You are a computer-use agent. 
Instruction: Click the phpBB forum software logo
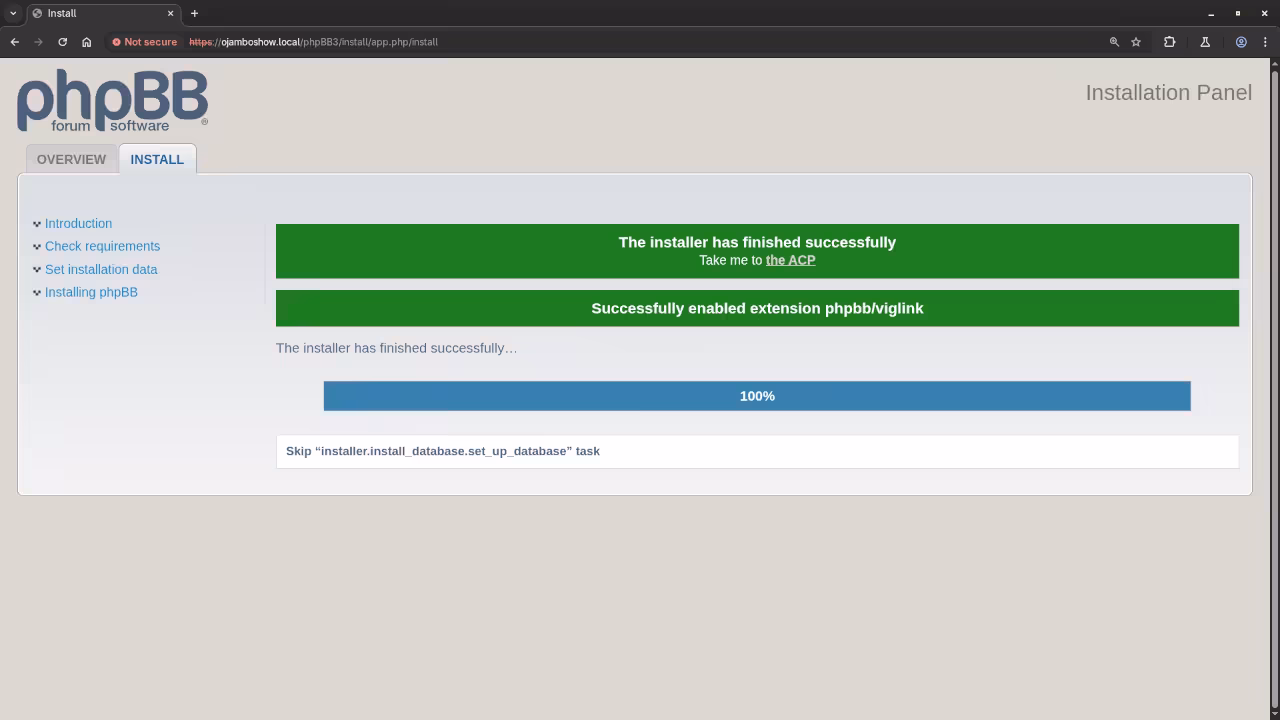coord(112,100)
